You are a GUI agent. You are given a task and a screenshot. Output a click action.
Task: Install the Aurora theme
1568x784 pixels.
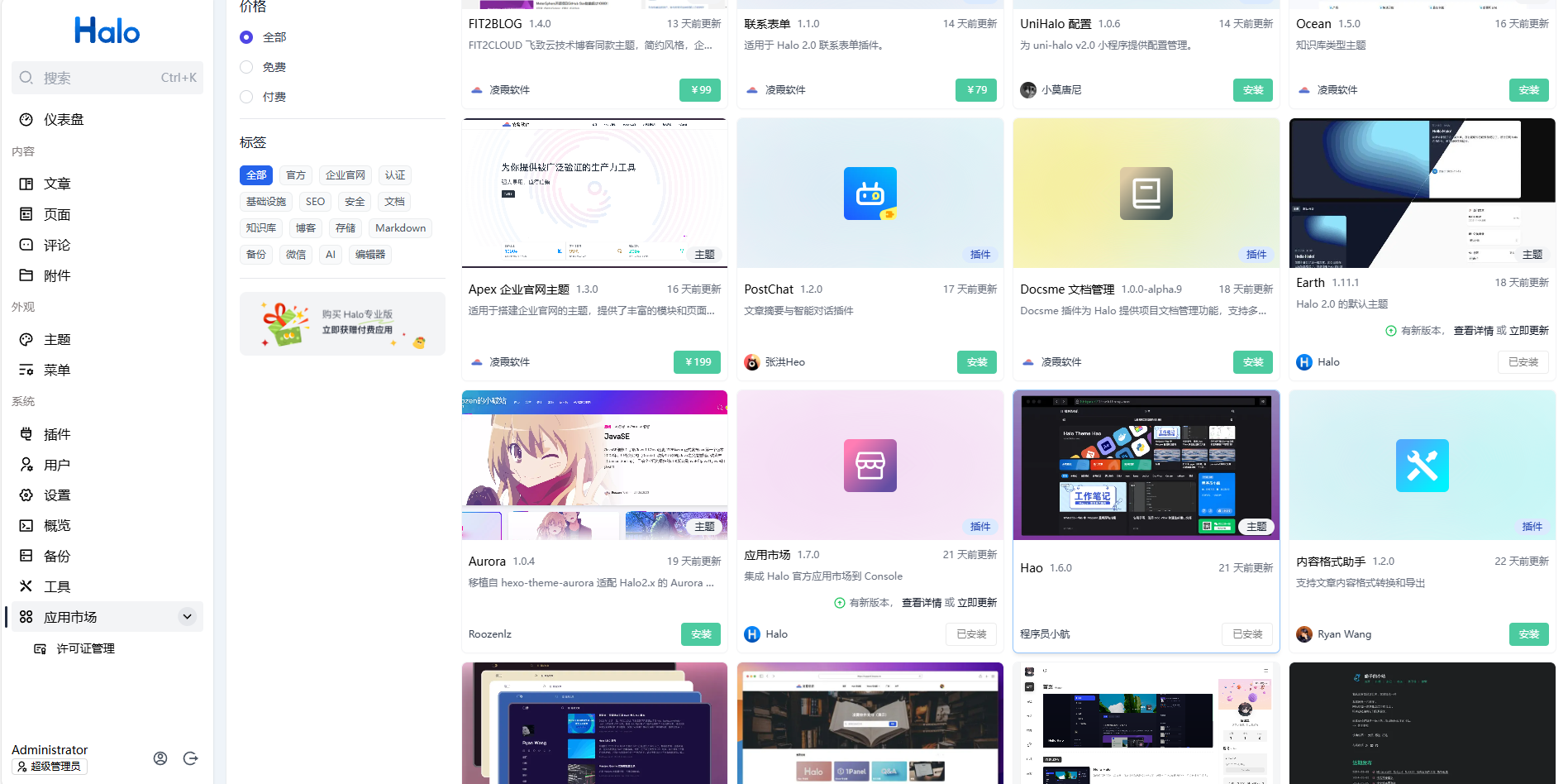701,634
